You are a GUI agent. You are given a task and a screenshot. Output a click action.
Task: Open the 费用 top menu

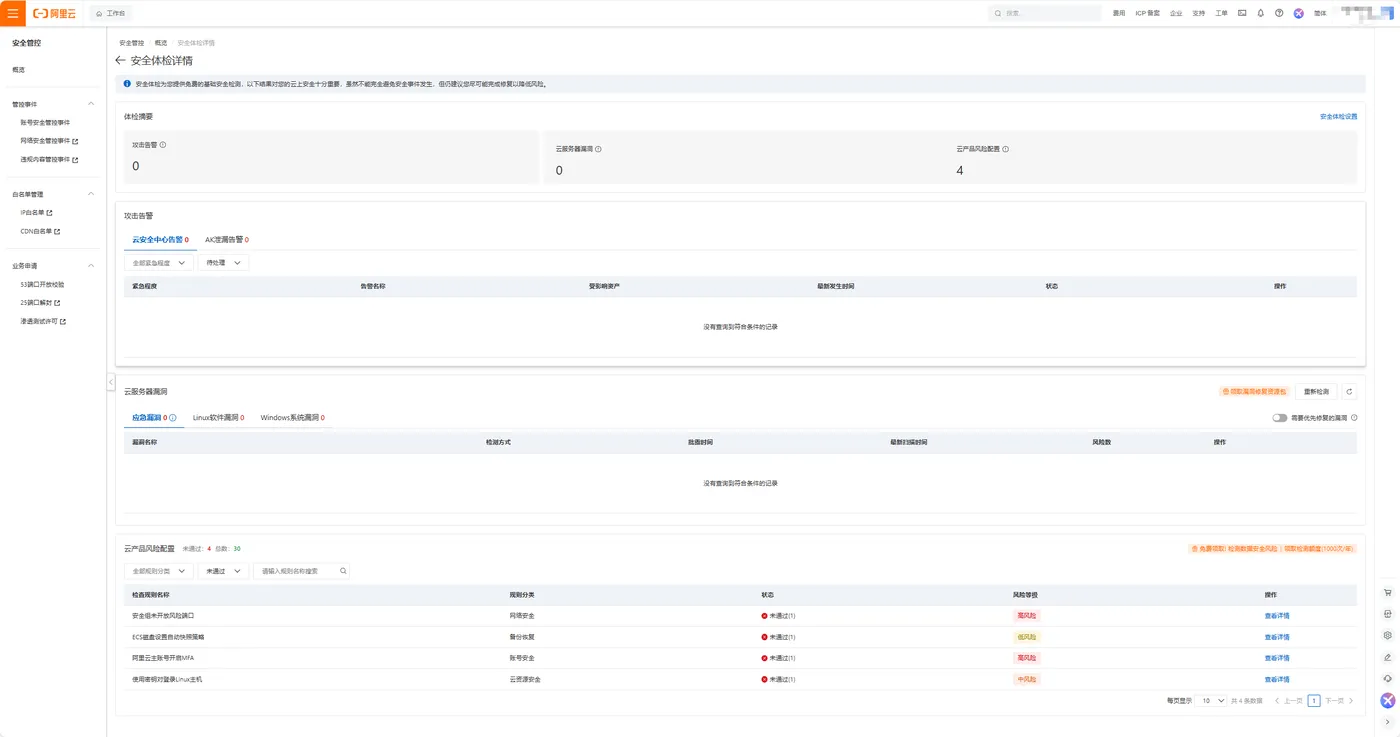(x=1119, y=13)
